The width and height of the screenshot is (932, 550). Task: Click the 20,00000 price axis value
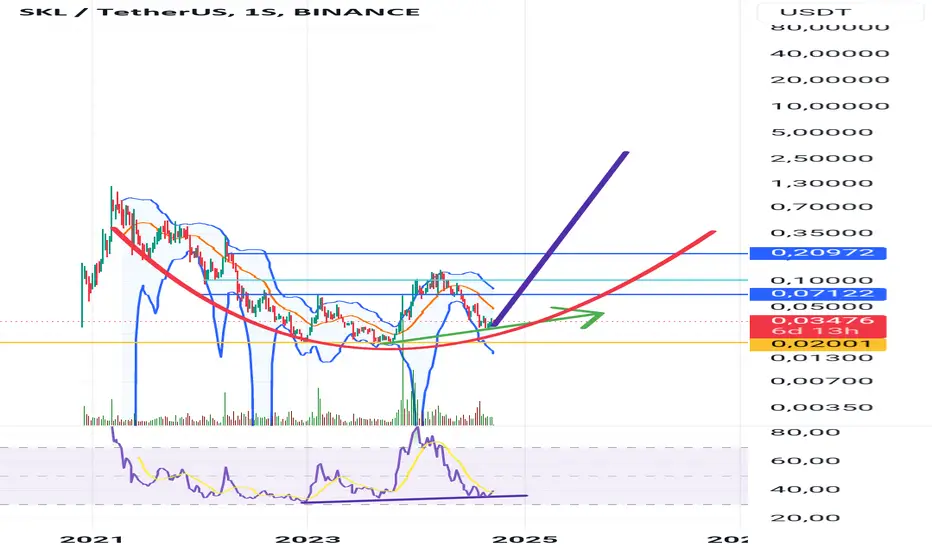830,80
